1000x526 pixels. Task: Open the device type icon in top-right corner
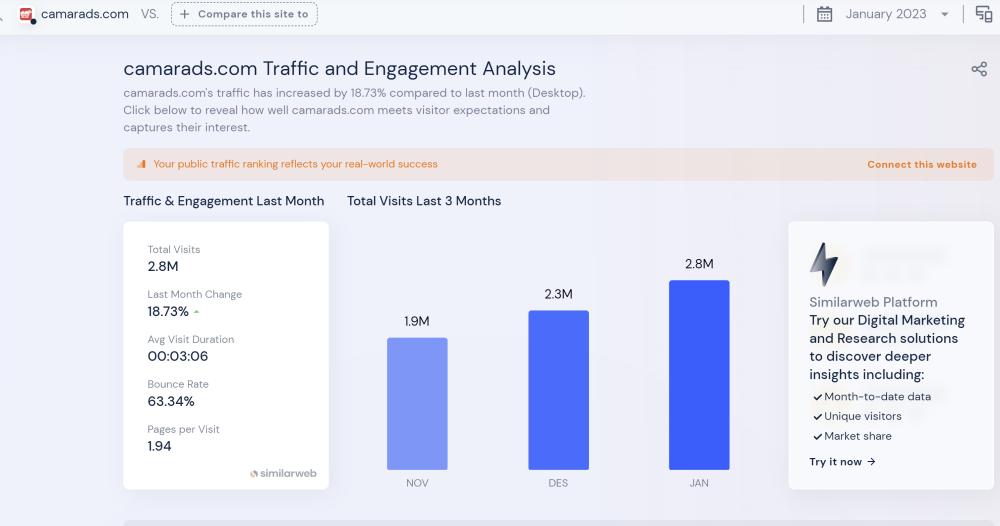point(984,14)
